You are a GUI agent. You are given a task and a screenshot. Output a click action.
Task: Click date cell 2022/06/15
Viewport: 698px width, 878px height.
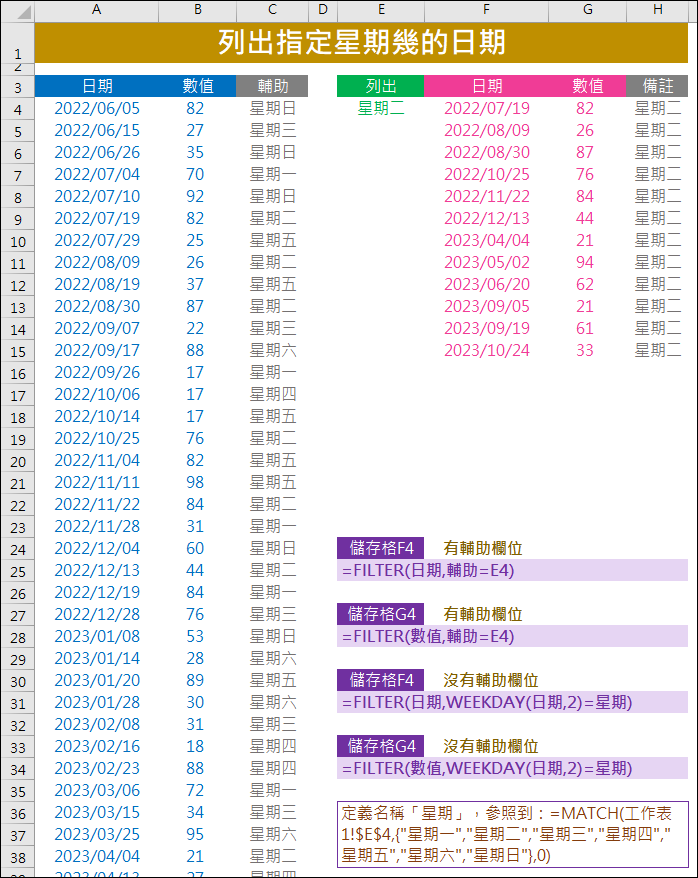point(97,130)
